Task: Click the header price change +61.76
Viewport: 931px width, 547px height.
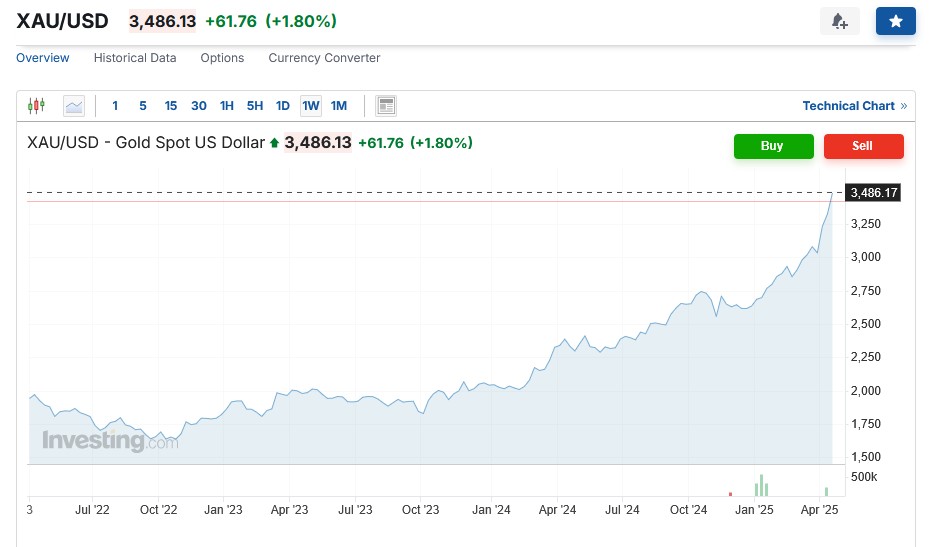Action: pos(231,21)
